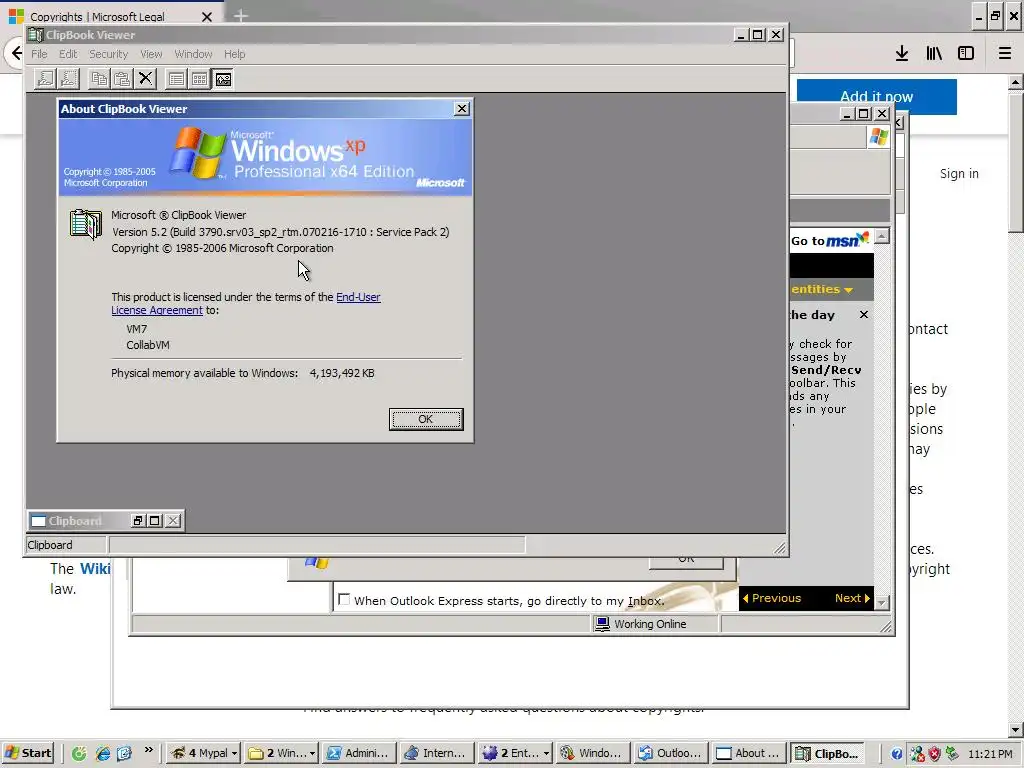Click the Go to msn link

coord(830,240)
